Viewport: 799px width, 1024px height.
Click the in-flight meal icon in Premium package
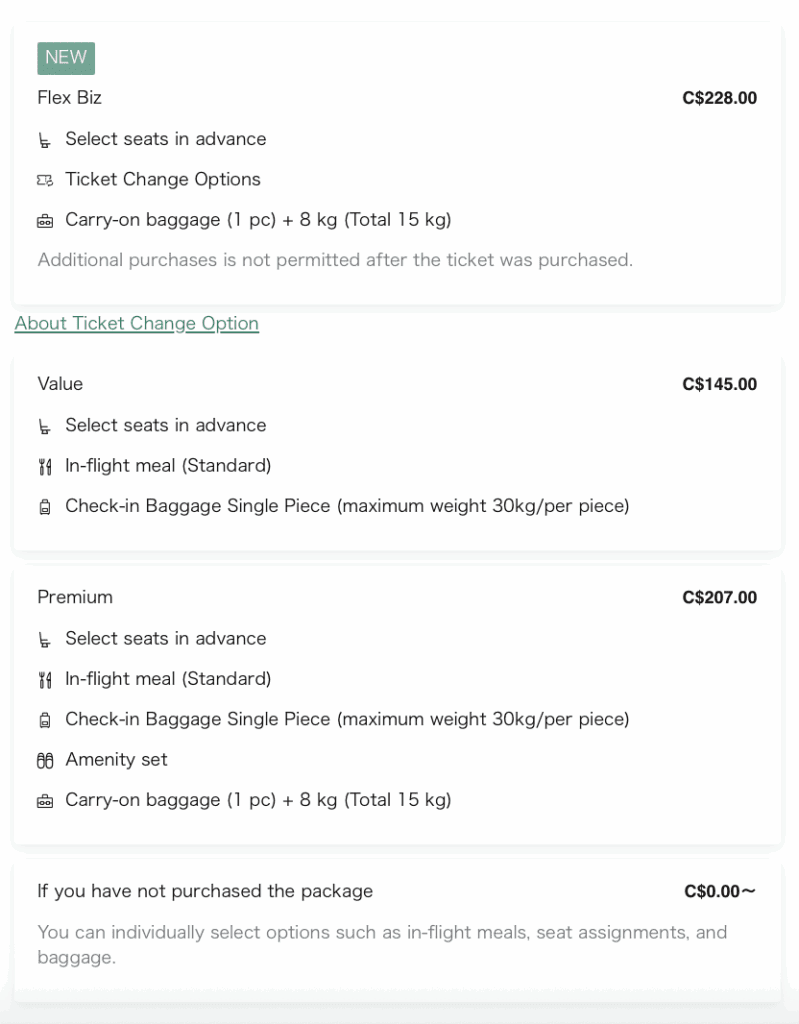44,680
